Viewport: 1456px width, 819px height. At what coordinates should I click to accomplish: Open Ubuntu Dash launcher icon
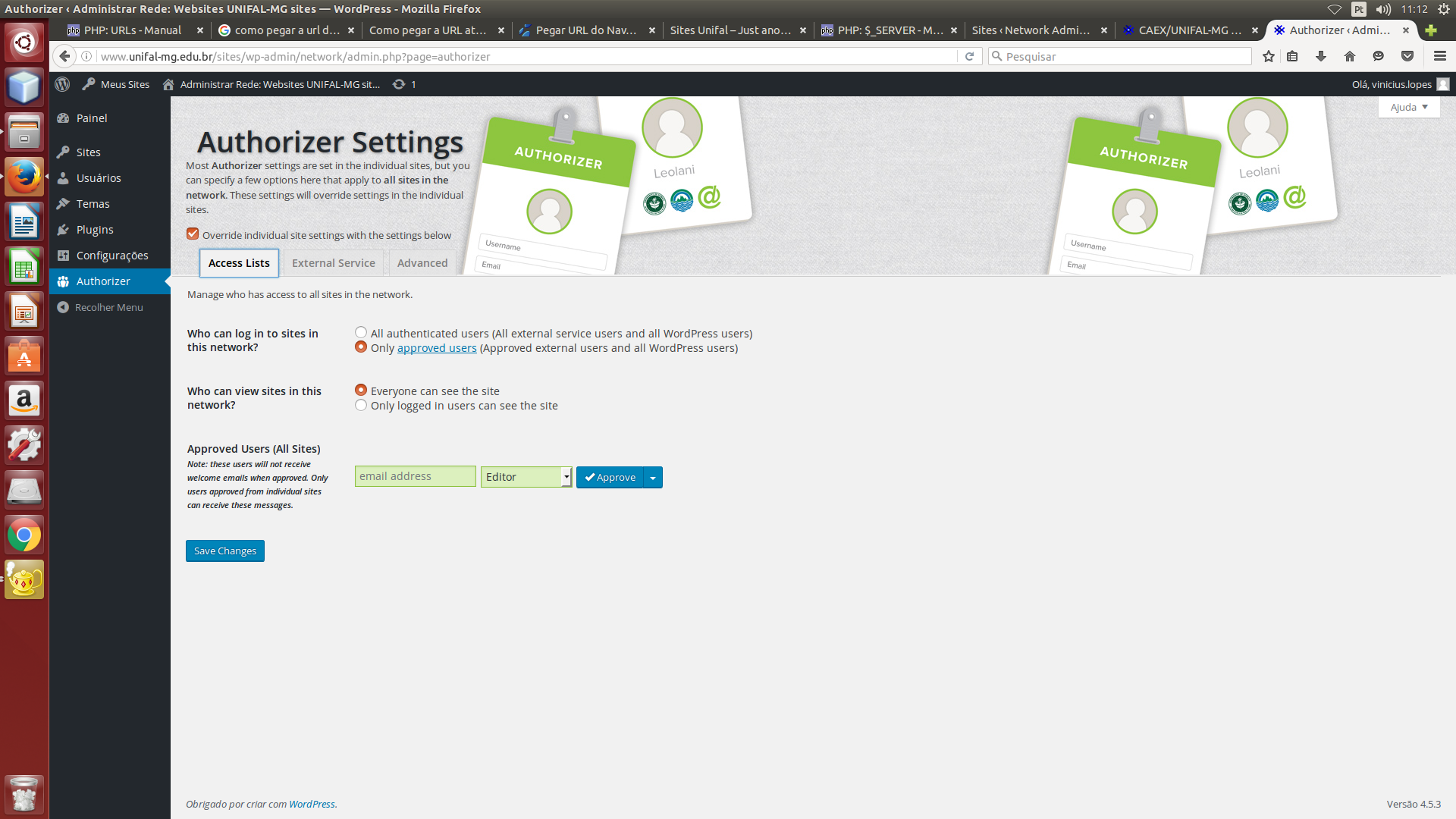click(x=24, y=42)
